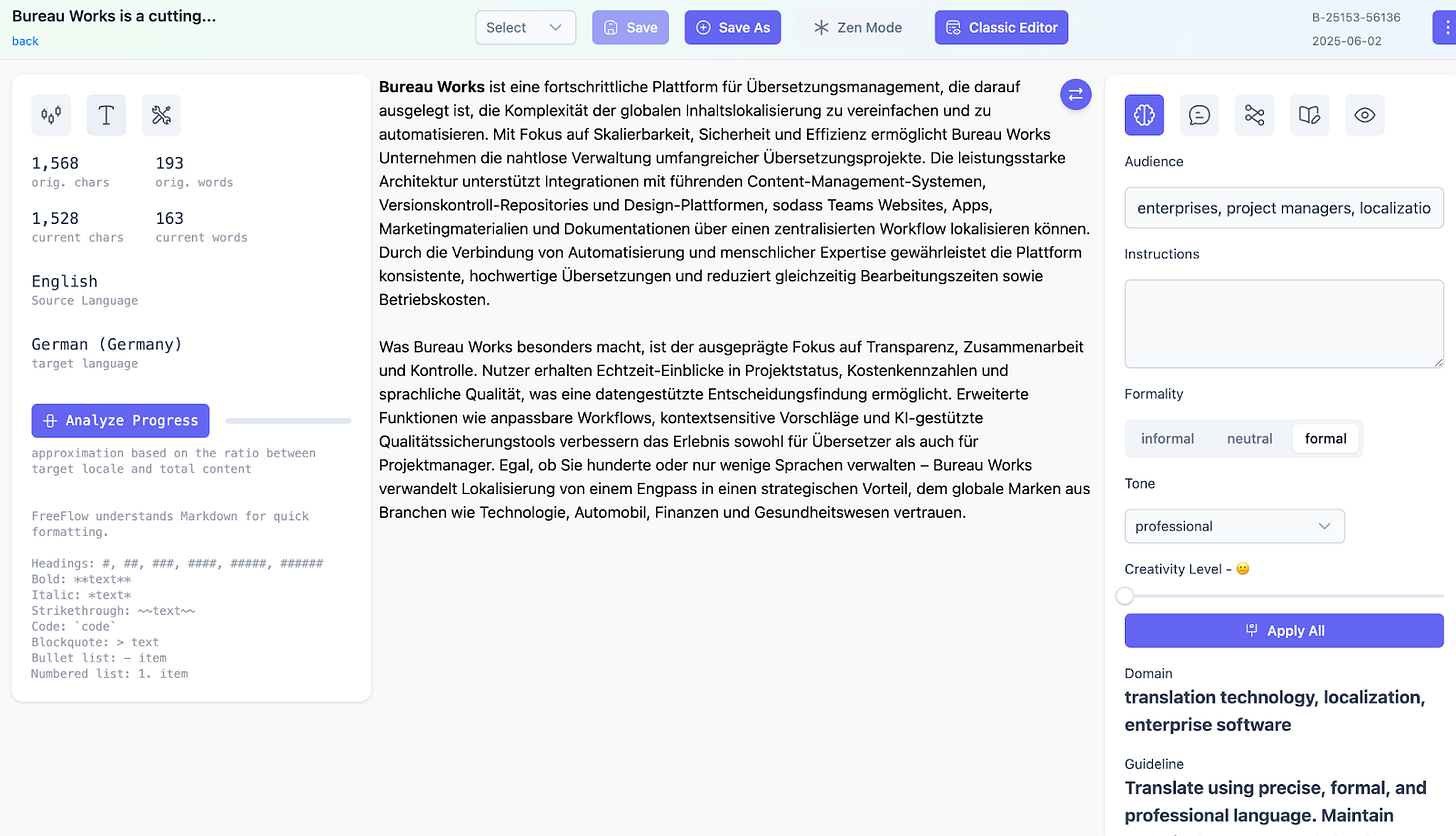Click the date 2025-06-02
The width and height of the screenshot is (1456, 836).
point(1345,41)
